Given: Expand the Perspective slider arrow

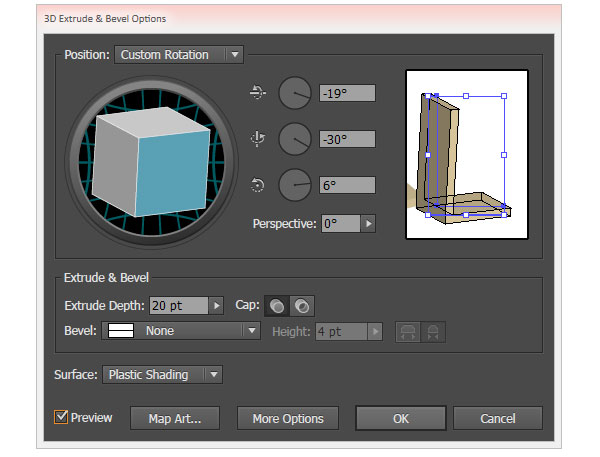Looking at the screenshot, I should pos(368,224).
